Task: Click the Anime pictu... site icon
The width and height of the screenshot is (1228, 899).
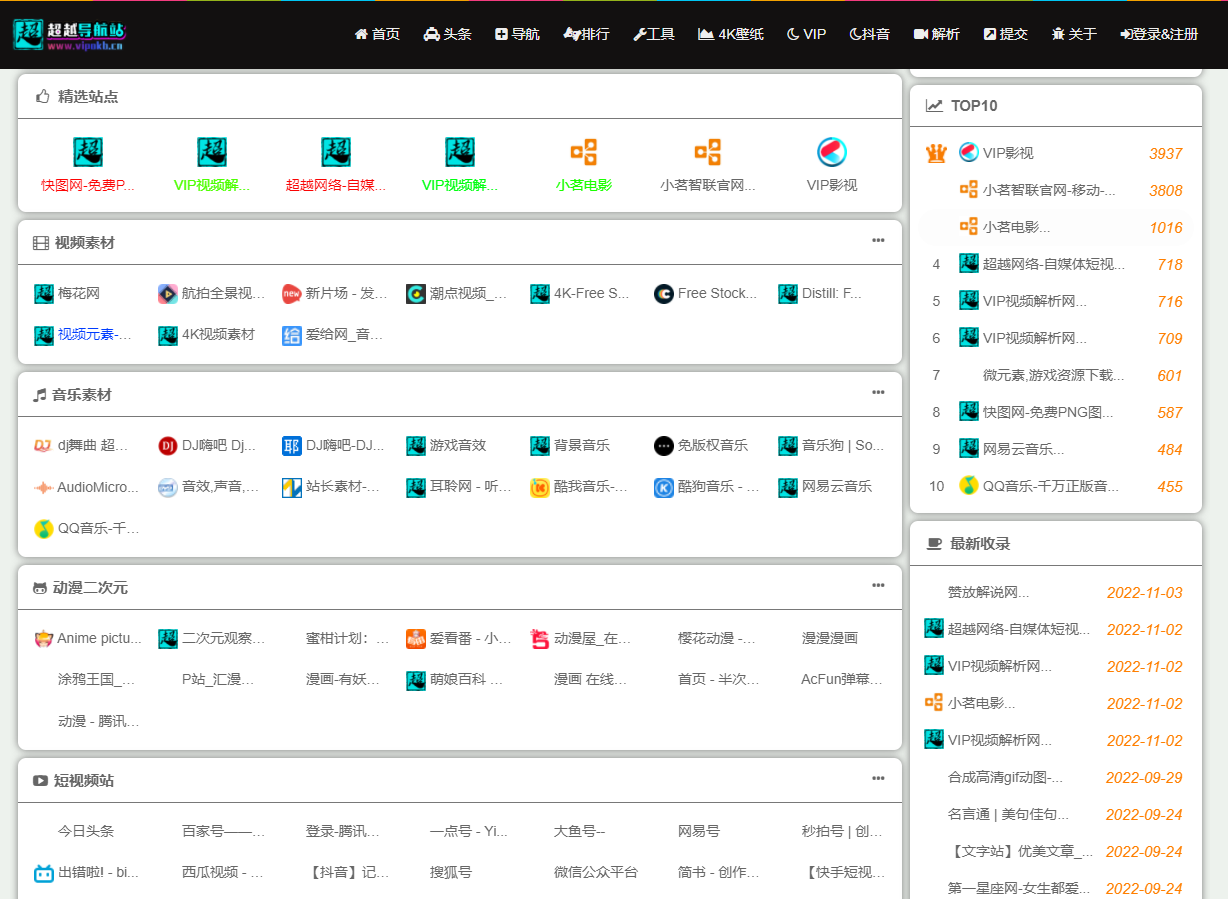Action: [x=43, y=639]
